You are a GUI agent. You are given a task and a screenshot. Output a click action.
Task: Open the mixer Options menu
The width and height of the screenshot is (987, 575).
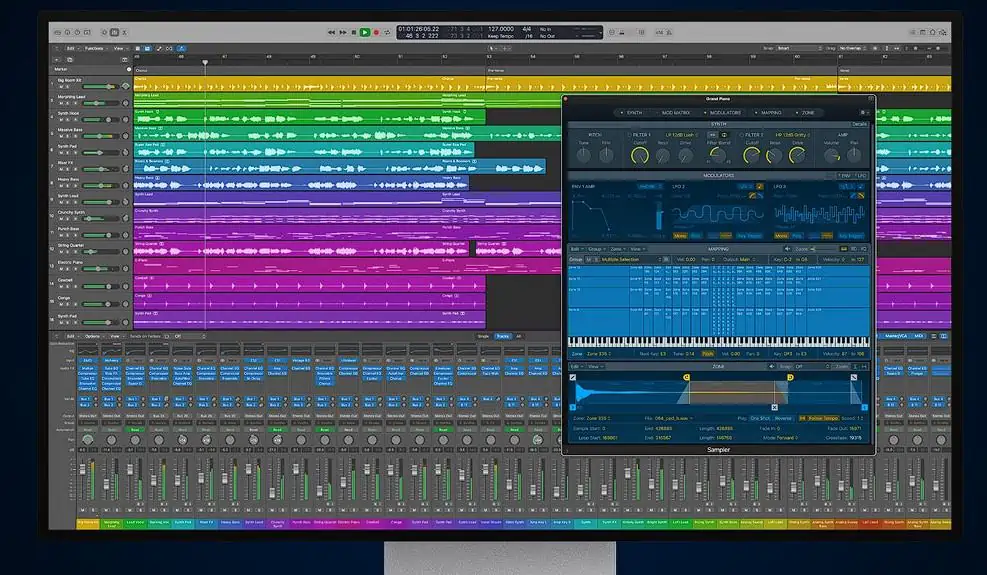[93, 336]
